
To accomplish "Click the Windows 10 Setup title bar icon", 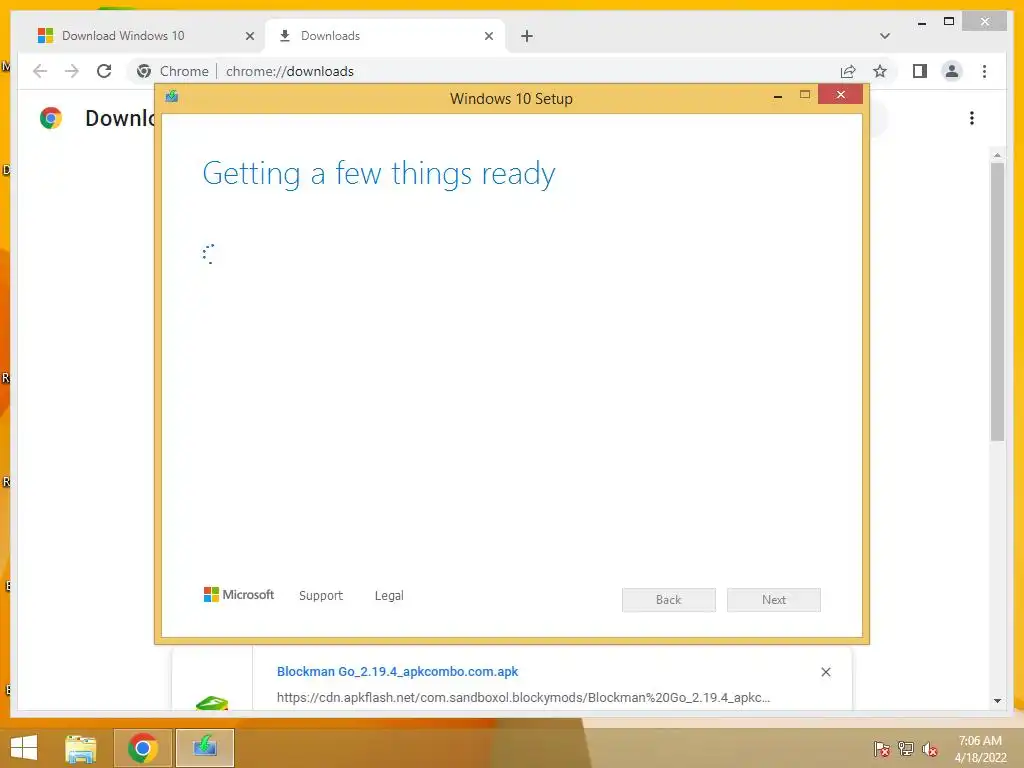I will point(172,97).
